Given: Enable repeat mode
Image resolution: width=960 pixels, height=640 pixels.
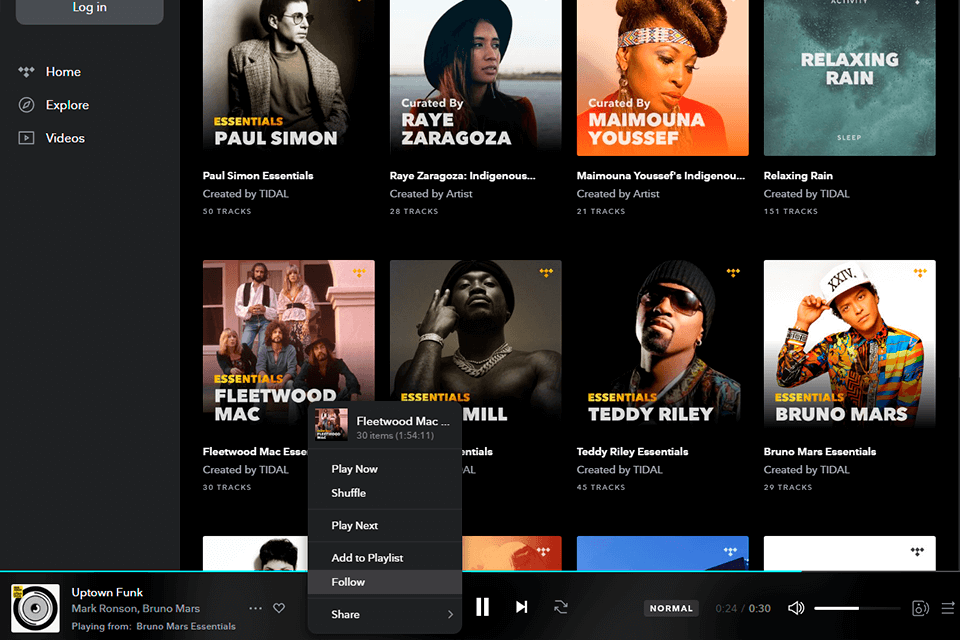Looking at the screenshot, I should [561, 606].
